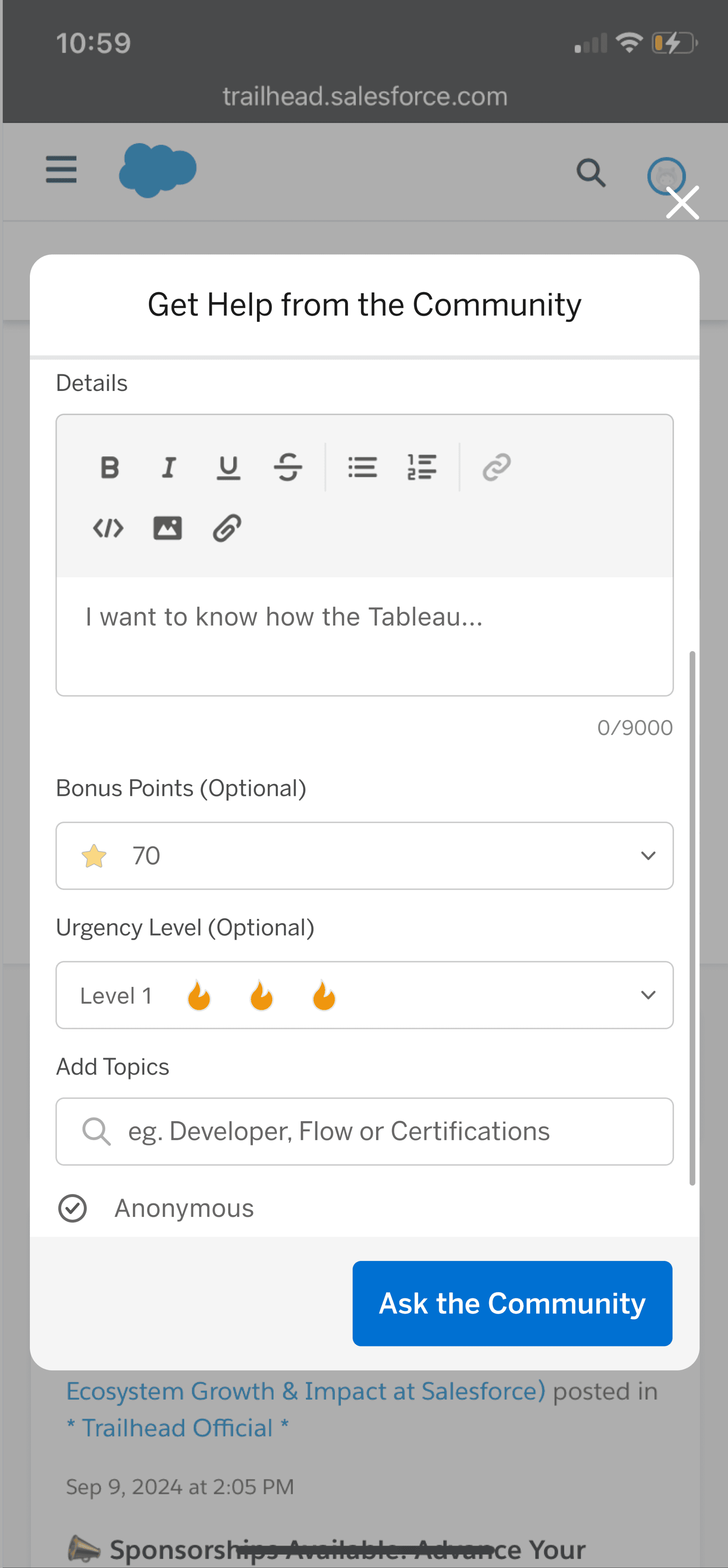This screenshot has width=728, height=1568.
Task: Attach a file with the paperclip icon
Action: point(227,528)
